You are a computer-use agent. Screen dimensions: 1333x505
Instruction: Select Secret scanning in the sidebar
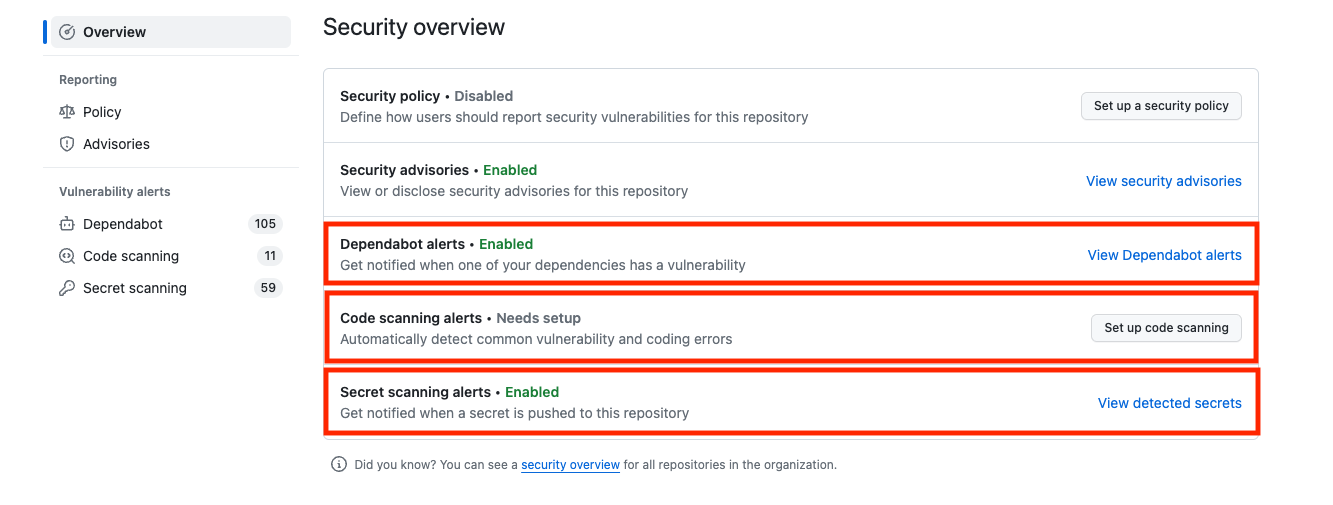click(171, 288)
